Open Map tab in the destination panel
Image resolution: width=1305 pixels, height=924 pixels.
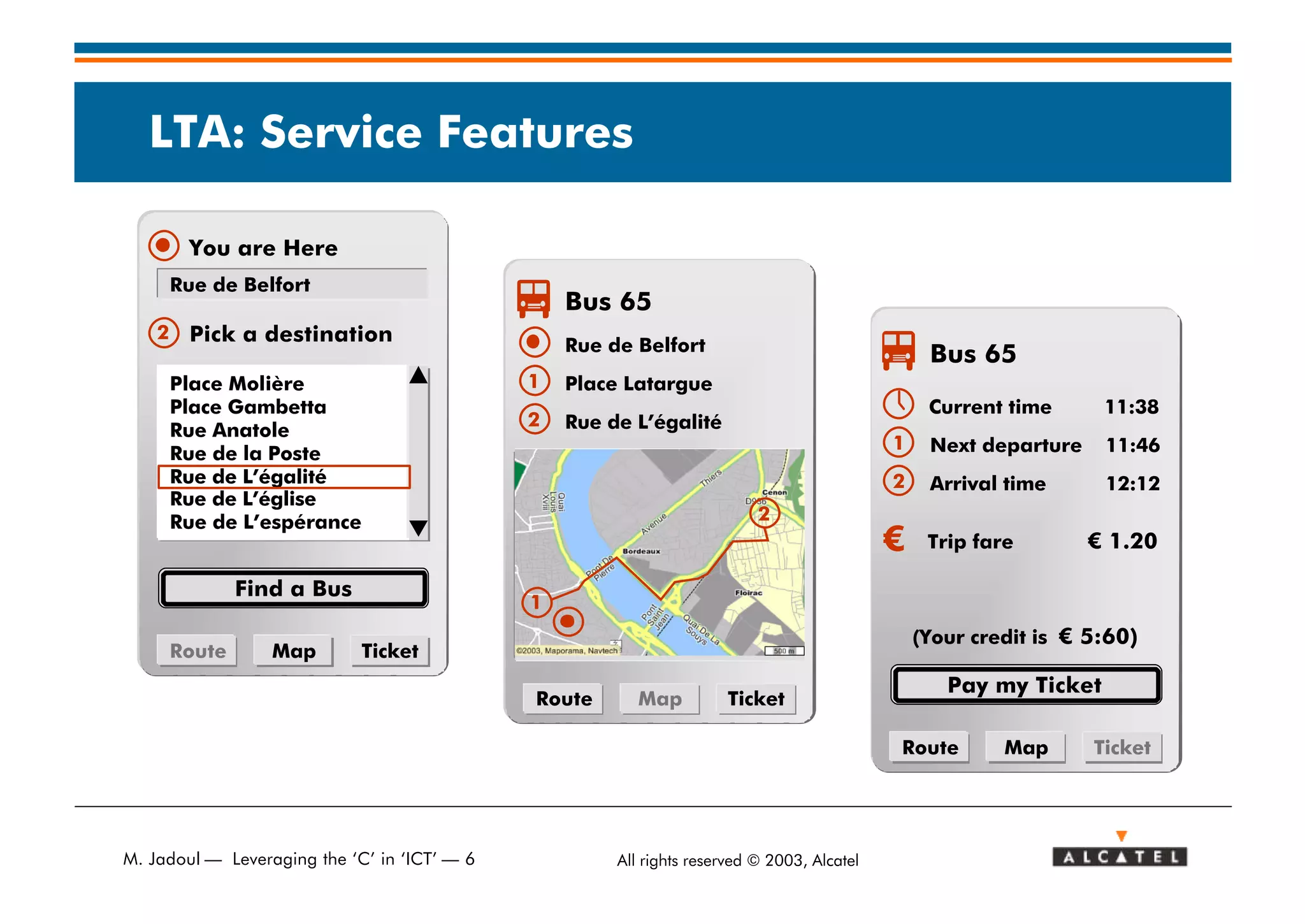pyautogui.click(x=294, y=651)
